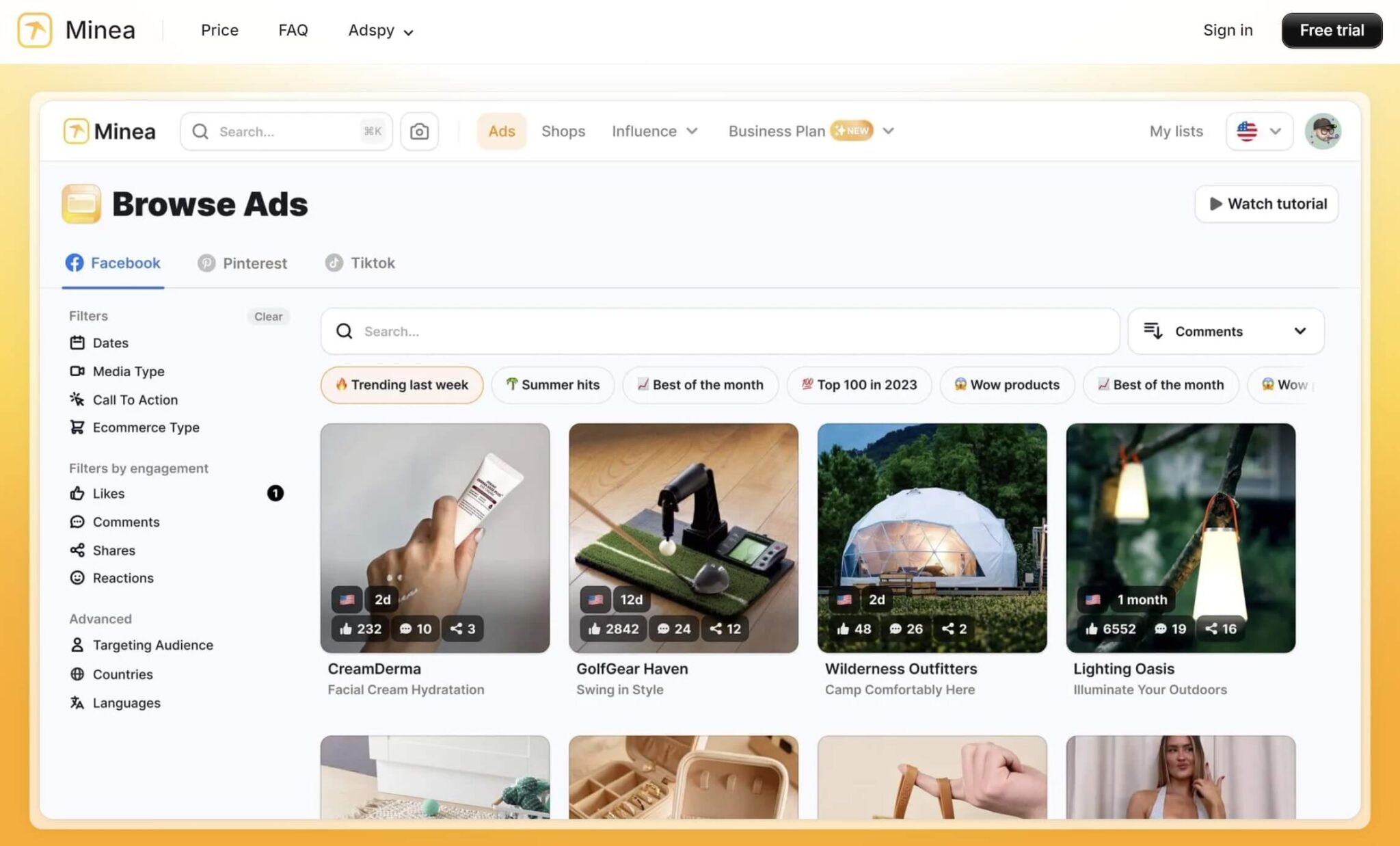Open the US flag country selector
This screenshot has height=846, width=1400.
(x=1258, y=131)
